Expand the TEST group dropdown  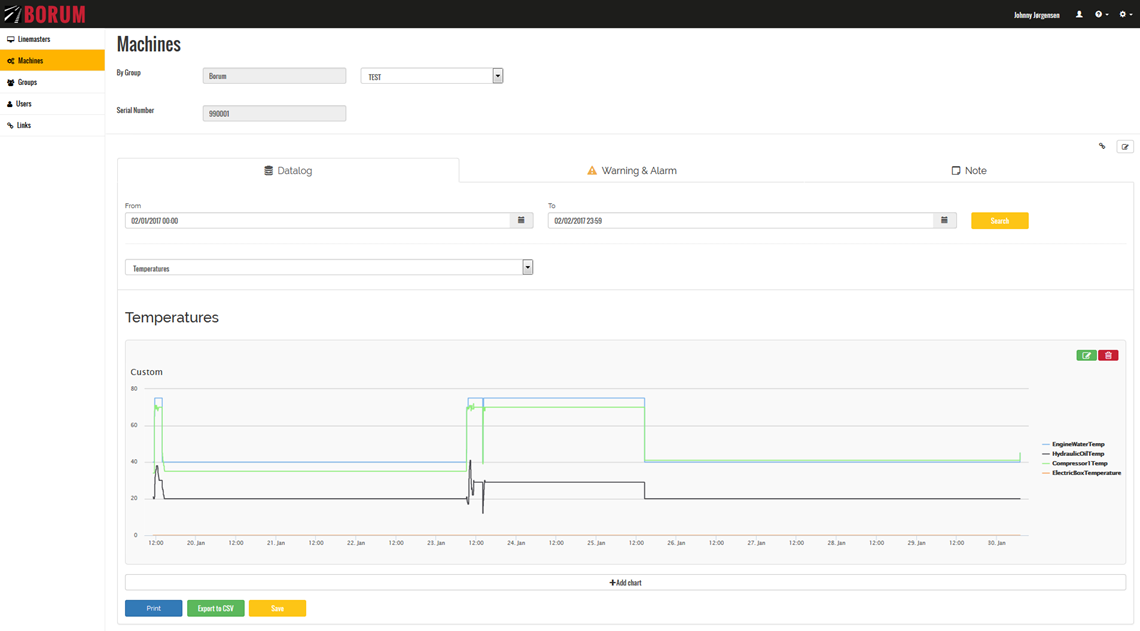pyautogui.click(x=497, y=76)
